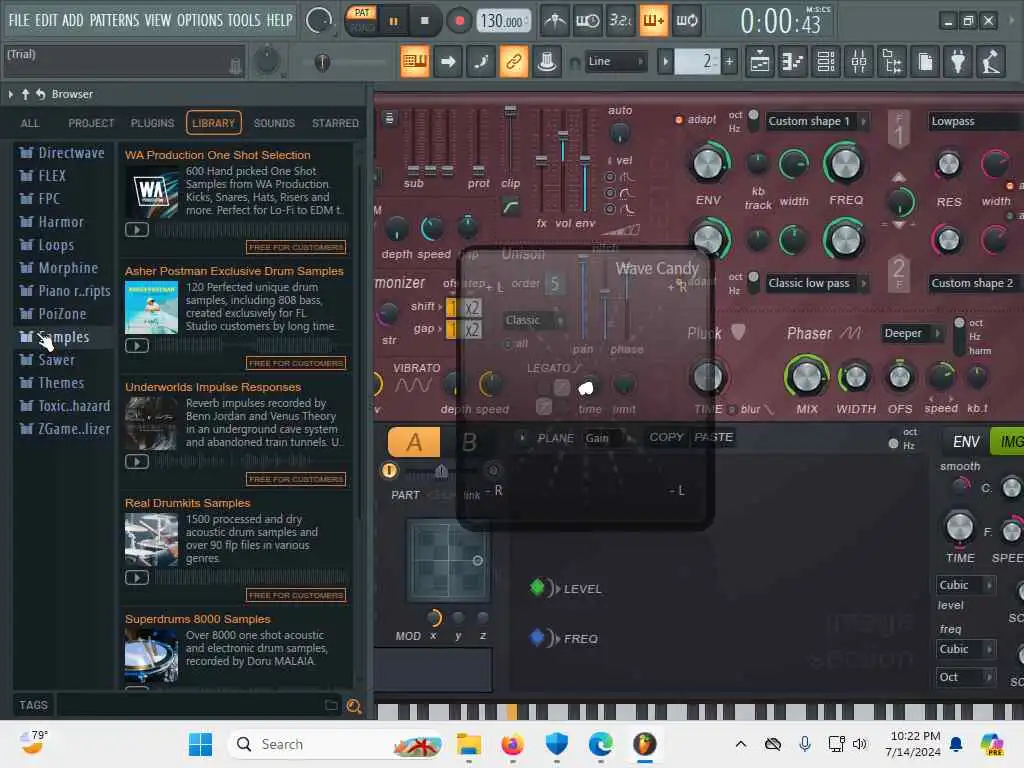Open the Piano roll icon
The height and width of the screenshot is (768, 1024).
792,62
